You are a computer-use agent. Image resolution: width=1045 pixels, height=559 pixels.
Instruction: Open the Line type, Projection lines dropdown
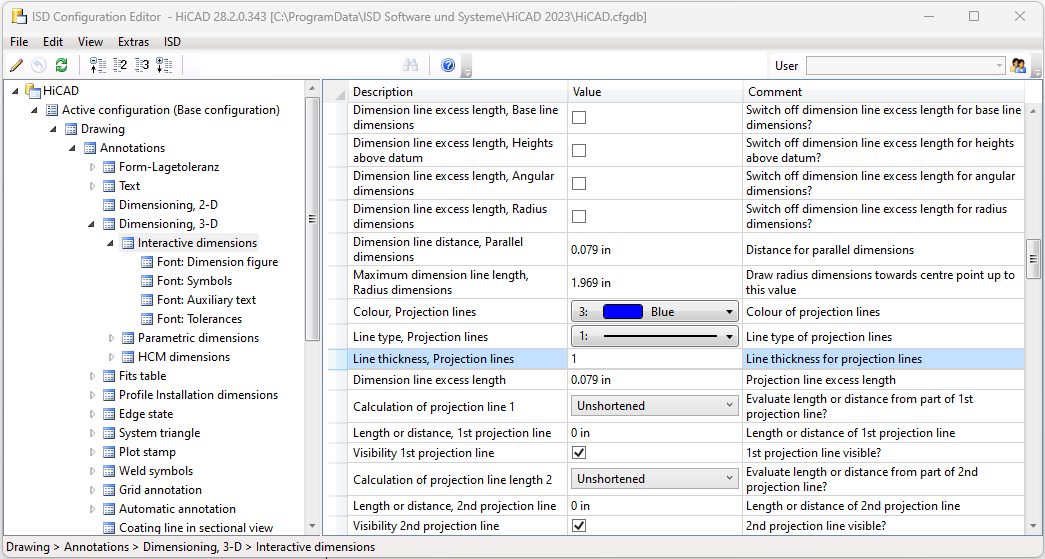[655, 337]
